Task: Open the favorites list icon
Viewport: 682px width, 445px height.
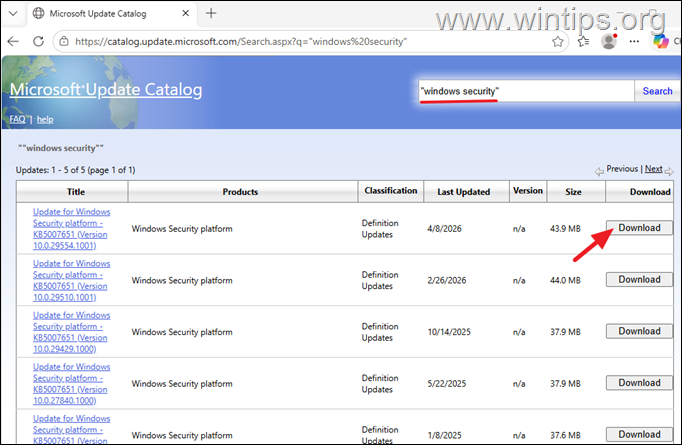Action: tap(583, 42)
